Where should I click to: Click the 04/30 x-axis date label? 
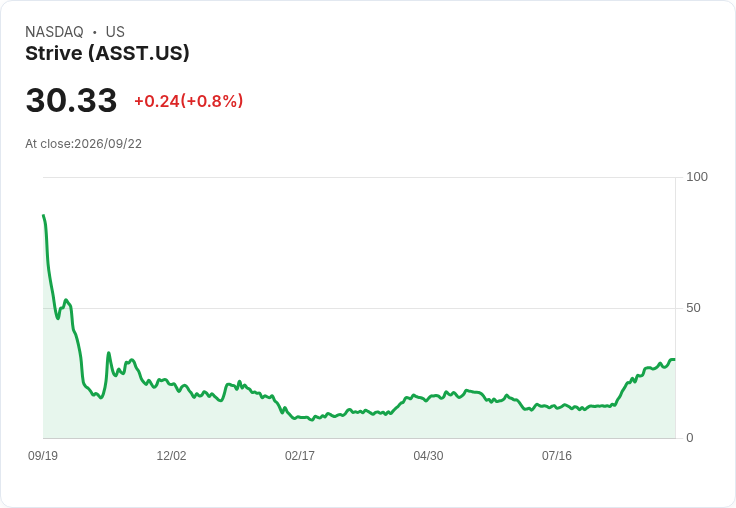(428, 455)
